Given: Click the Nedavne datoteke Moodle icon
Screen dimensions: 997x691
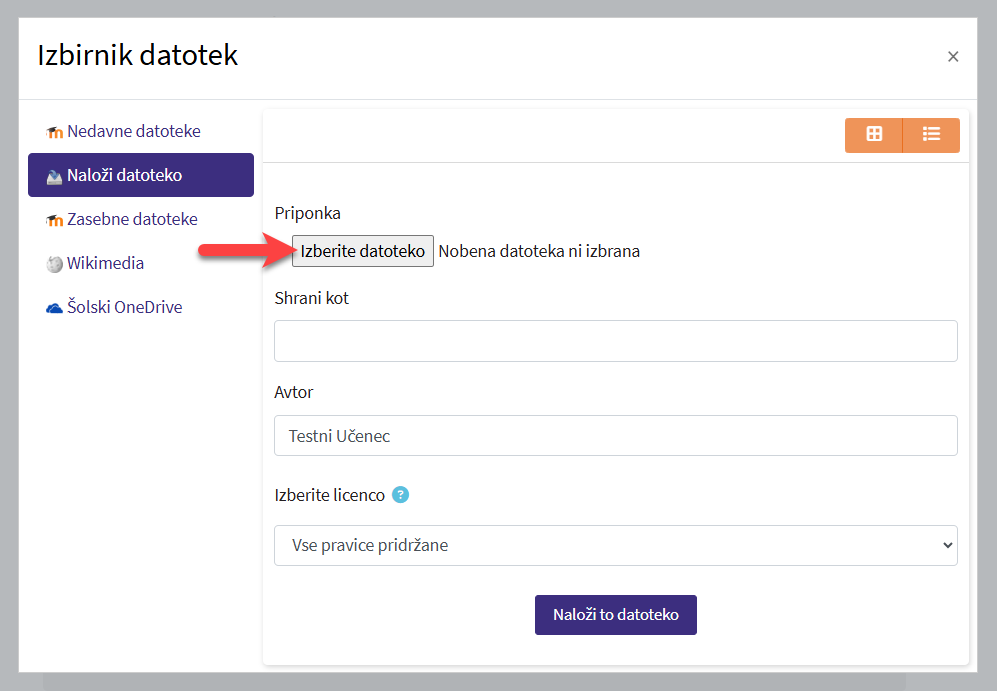Looking at the screenshot, I should 54,132.
